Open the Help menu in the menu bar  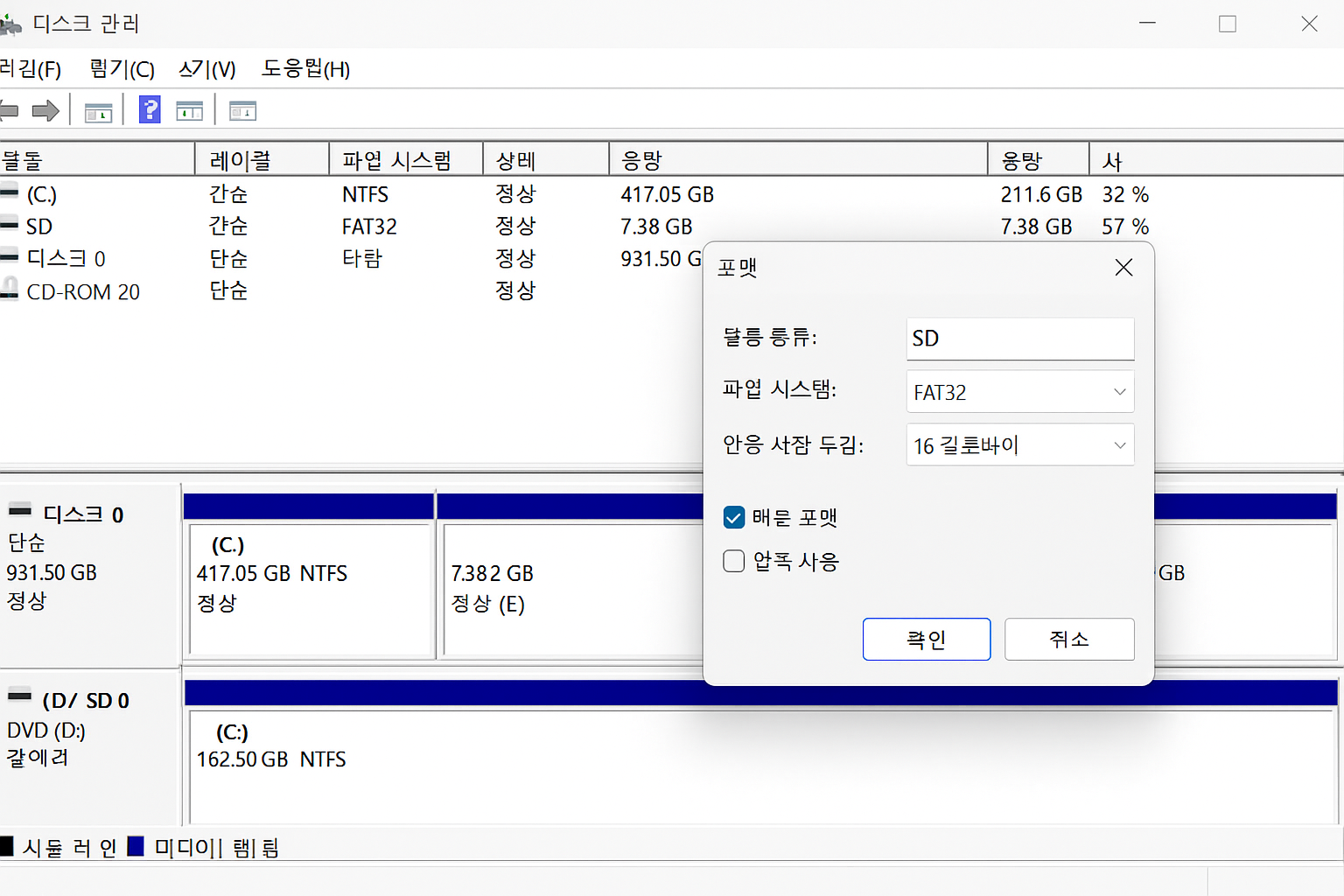pyautogui.click(x=305, y=69)
